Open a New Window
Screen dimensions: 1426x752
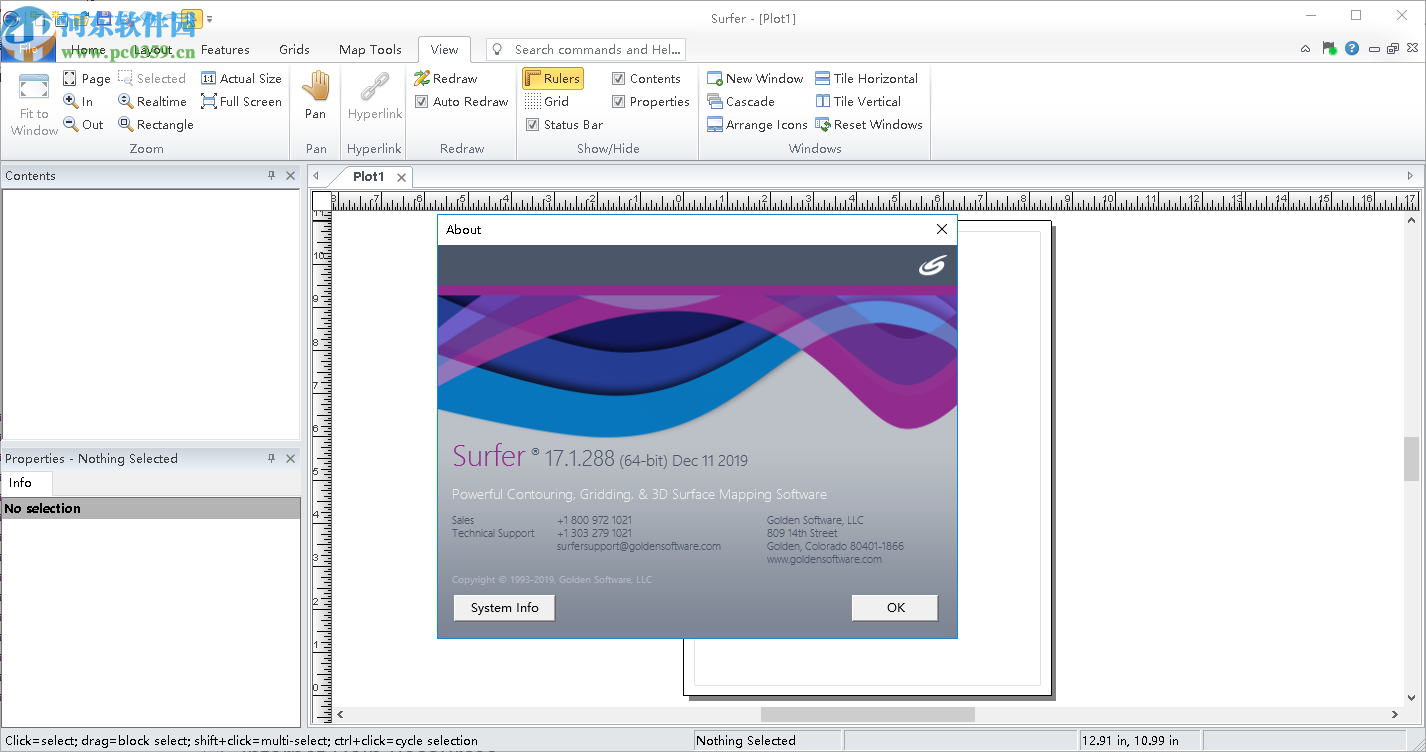coord(755,77)
